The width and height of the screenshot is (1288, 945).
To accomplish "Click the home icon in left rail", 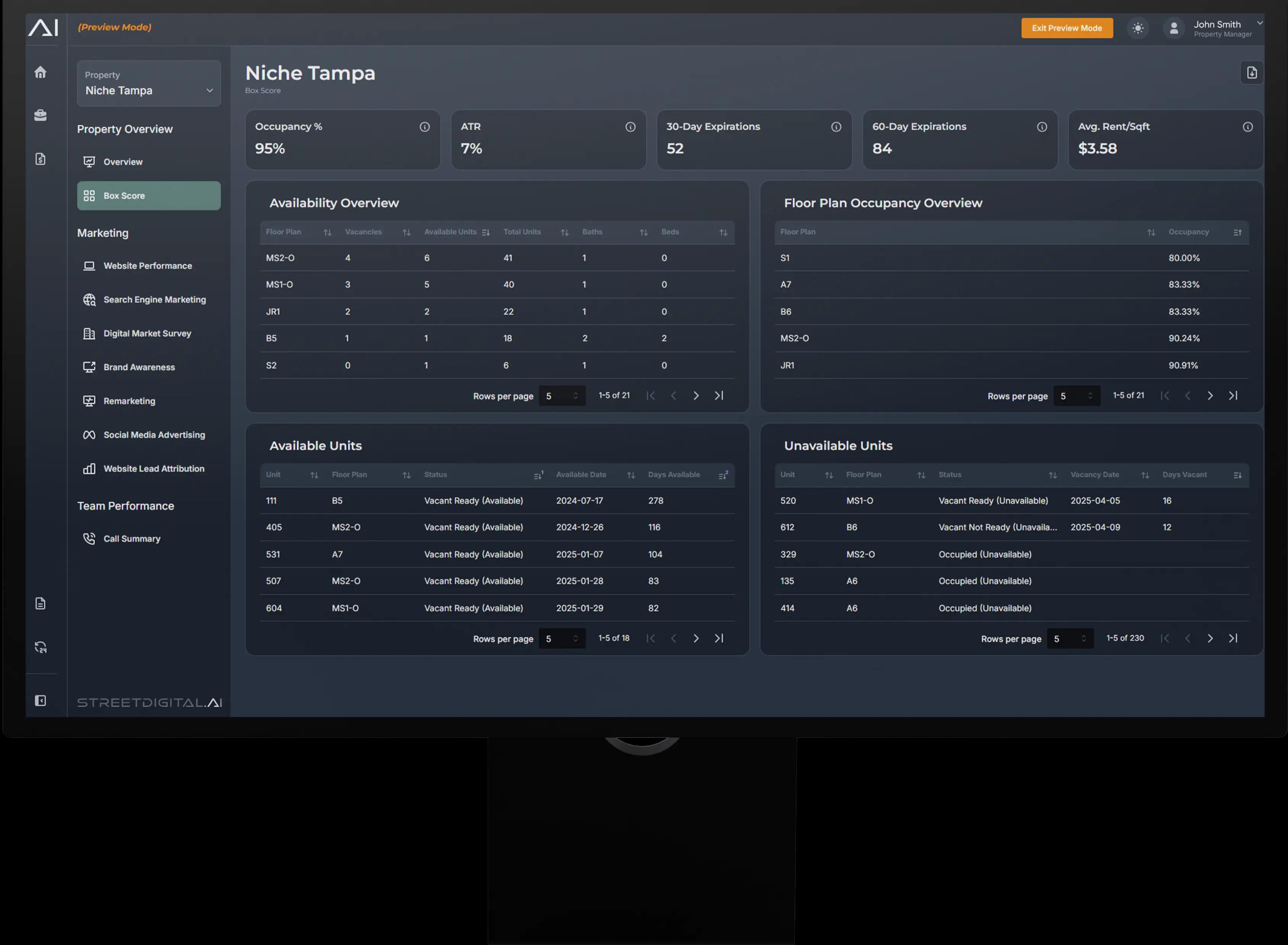I will click(x=40, y=72).
